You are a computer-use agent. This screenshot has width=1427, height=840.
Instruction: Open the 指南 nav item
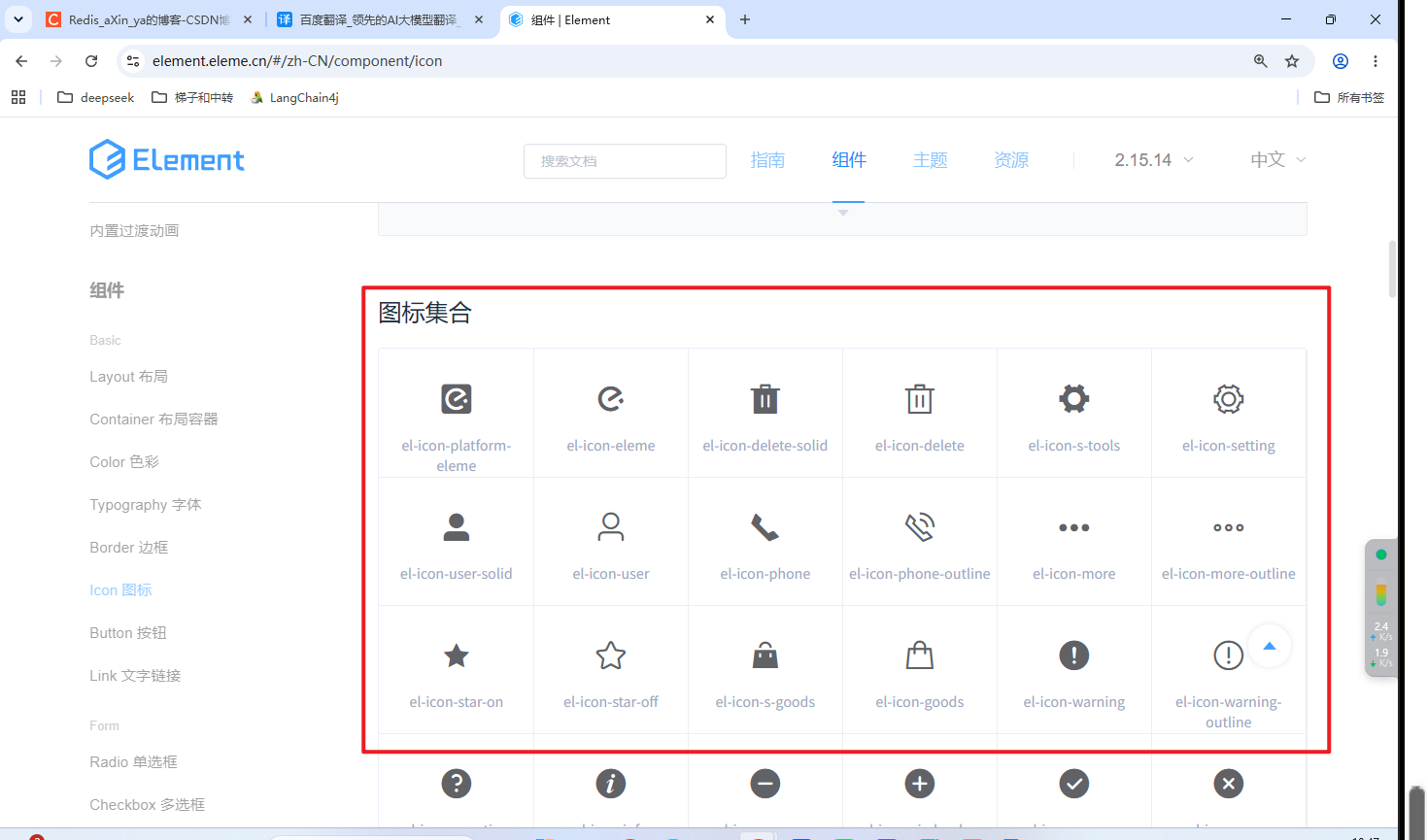767,160
